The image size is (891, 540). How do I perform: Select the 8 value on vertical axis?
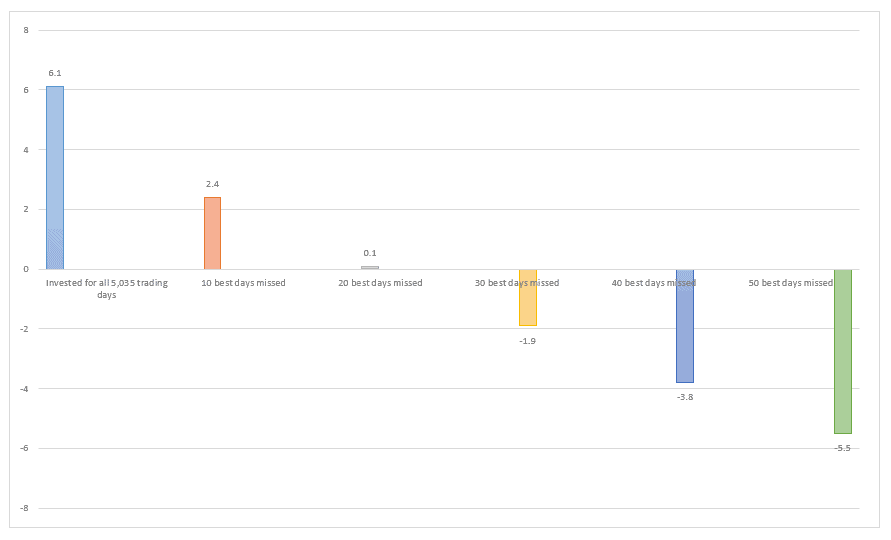click(x=27, y=30)
